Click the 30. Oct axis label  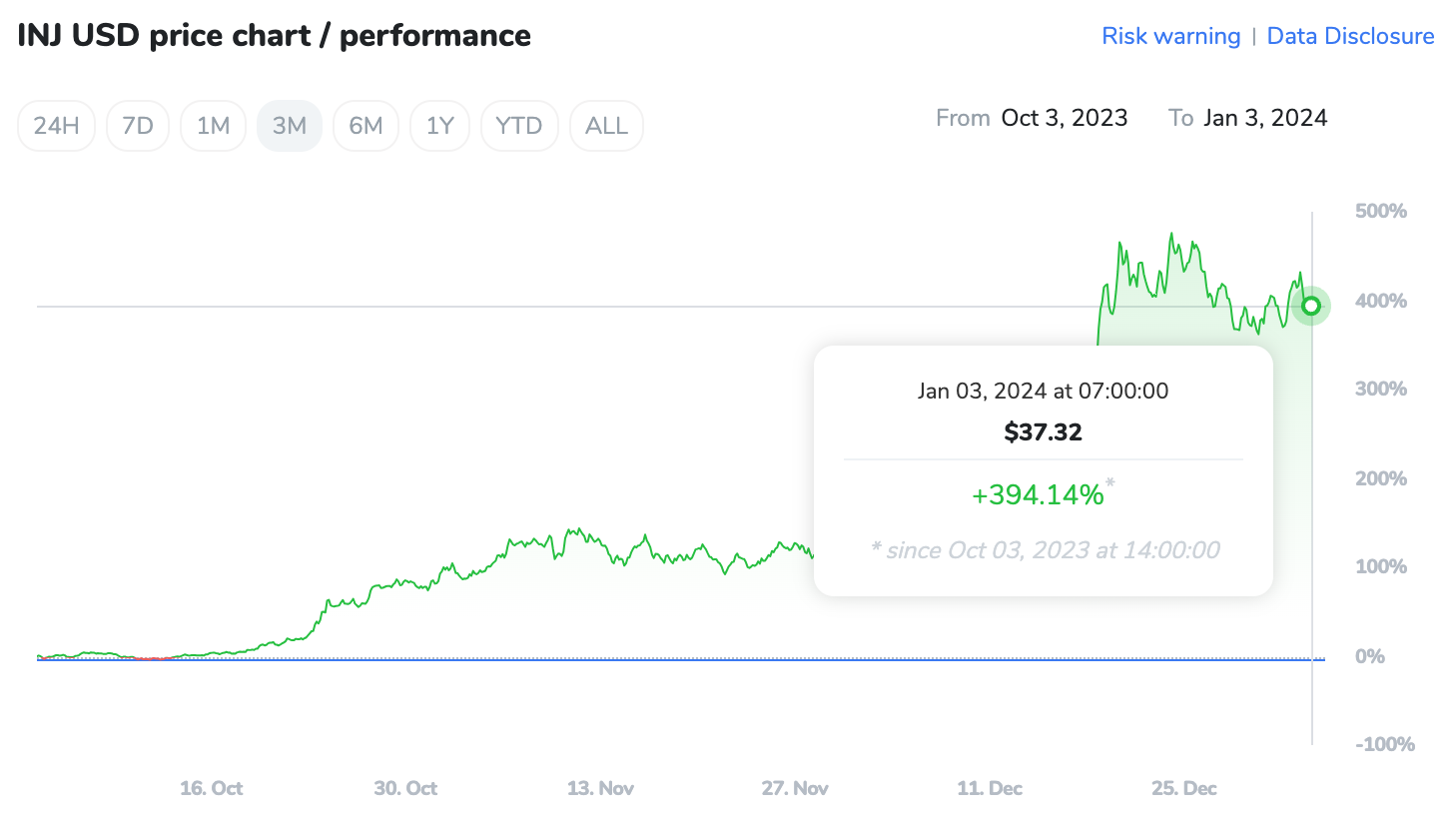[x=405, y=788]
